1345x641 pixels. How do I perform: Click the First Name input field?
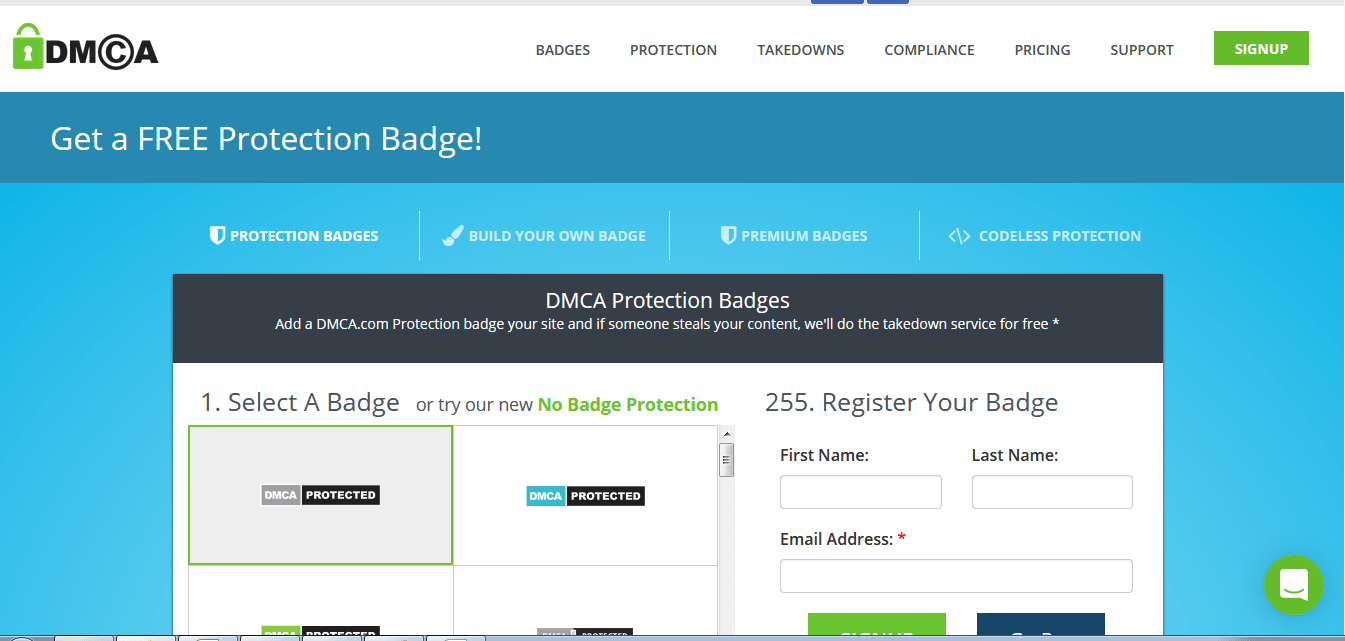(x=861, y=492)
